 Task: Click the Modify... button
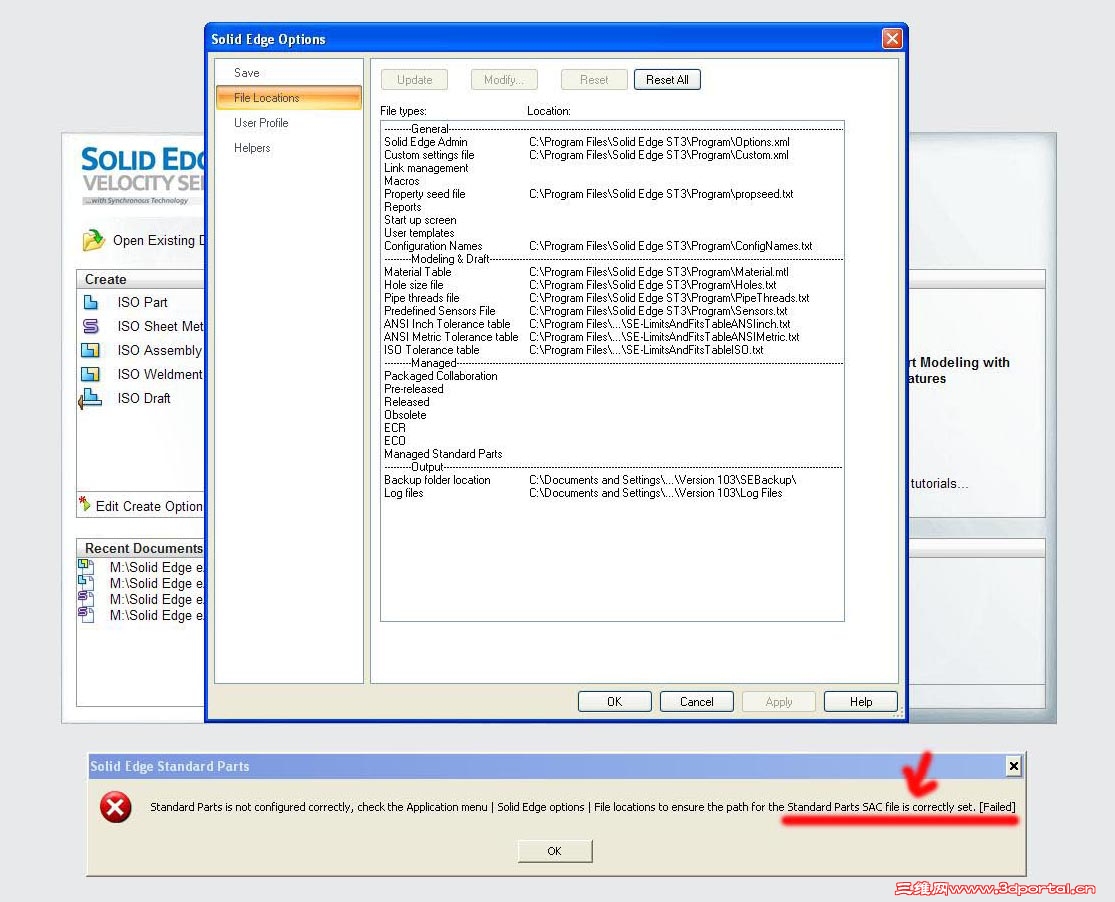coord(504,80)
